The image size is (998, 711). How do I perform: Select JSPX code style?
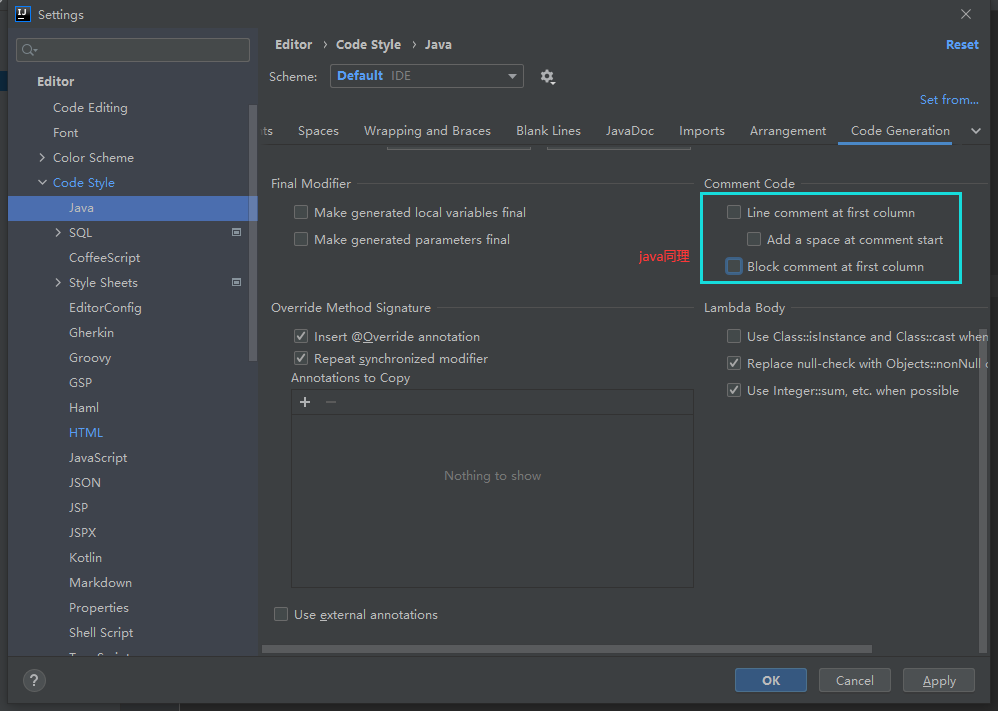tap(82, 532)
